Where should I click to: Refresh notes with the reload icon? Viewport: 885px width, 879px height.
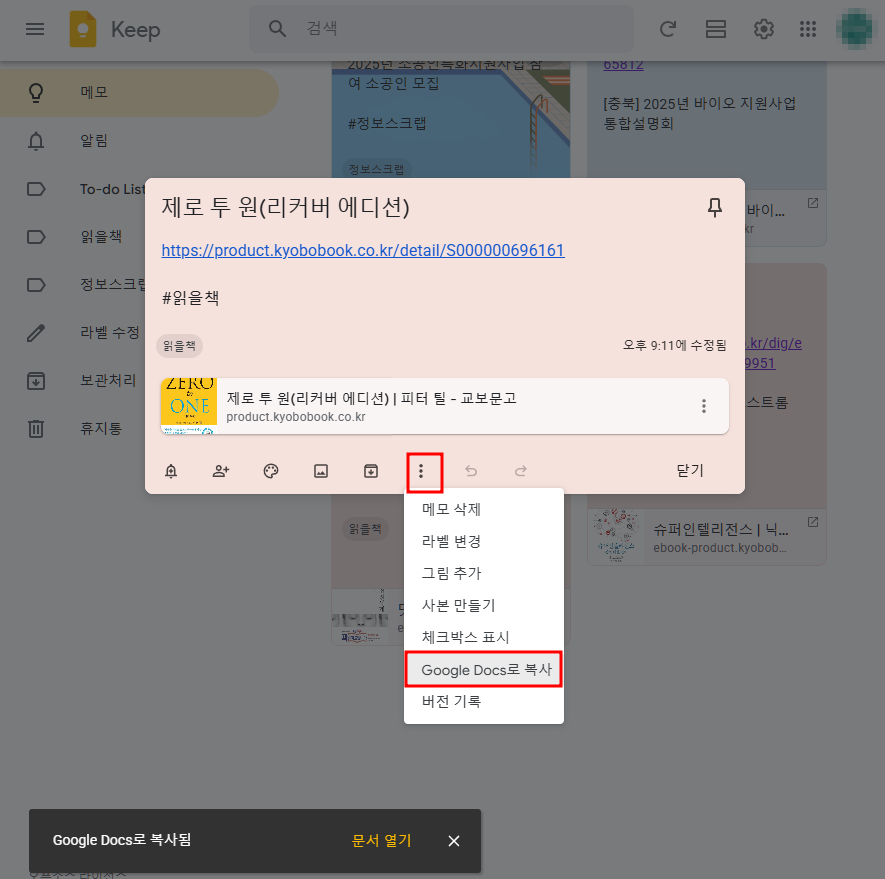tap(668, 29)
